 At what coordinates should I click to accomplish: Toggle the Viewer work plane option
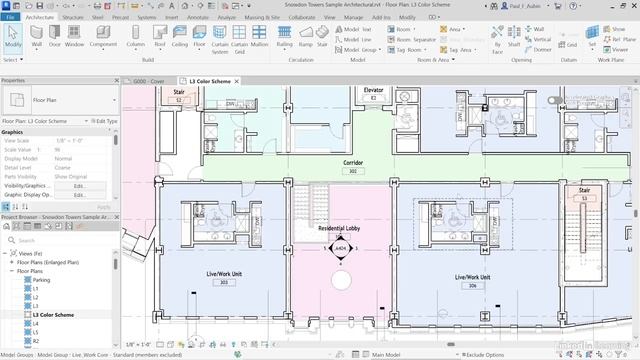pyautogui.click(x=616, y=49)
